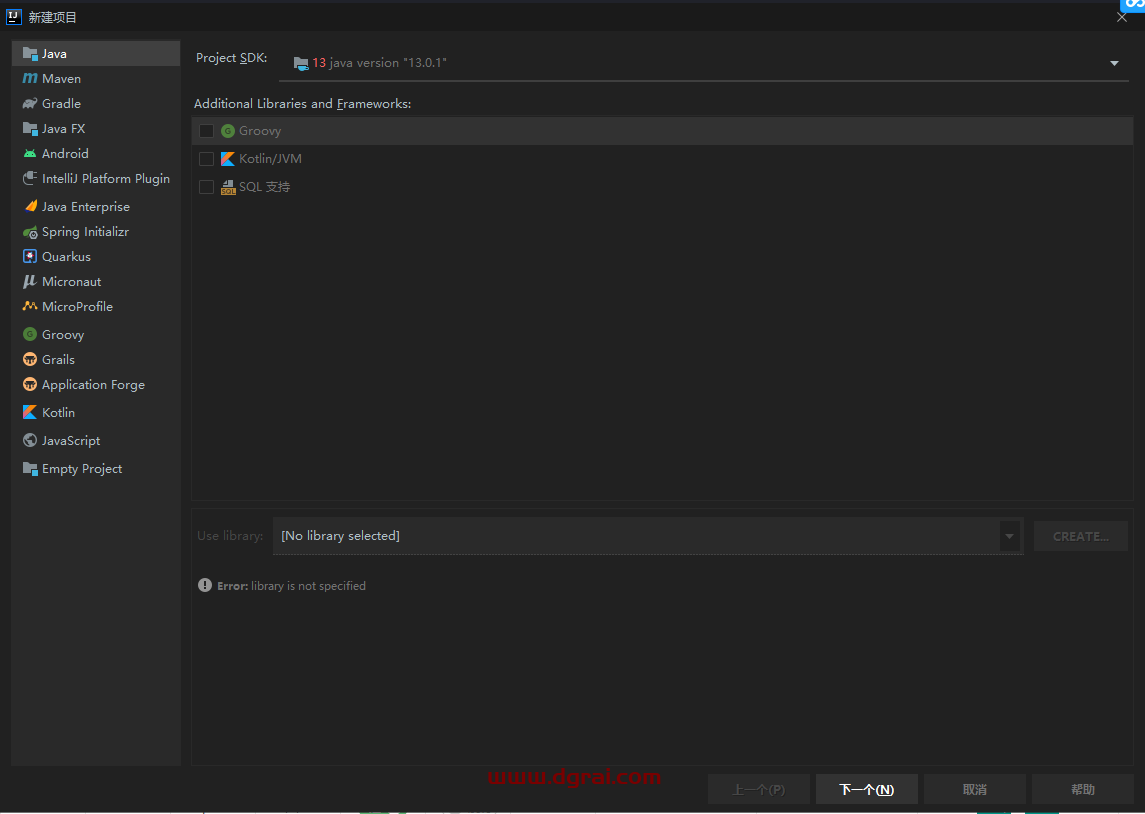1145x814 pixels.
Task: Expand the library combo box arrow
Action: [1010, 536]
